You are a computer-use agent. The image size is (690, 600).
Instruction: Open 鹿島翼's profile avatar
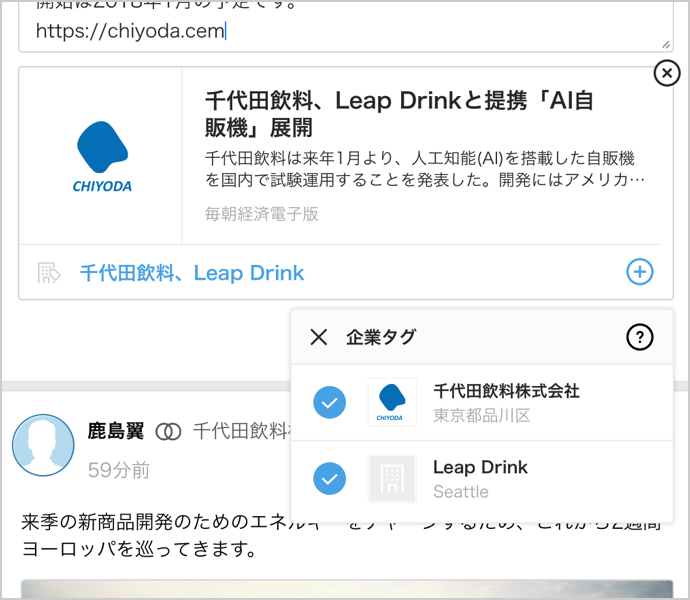click(x=43, y=445)
